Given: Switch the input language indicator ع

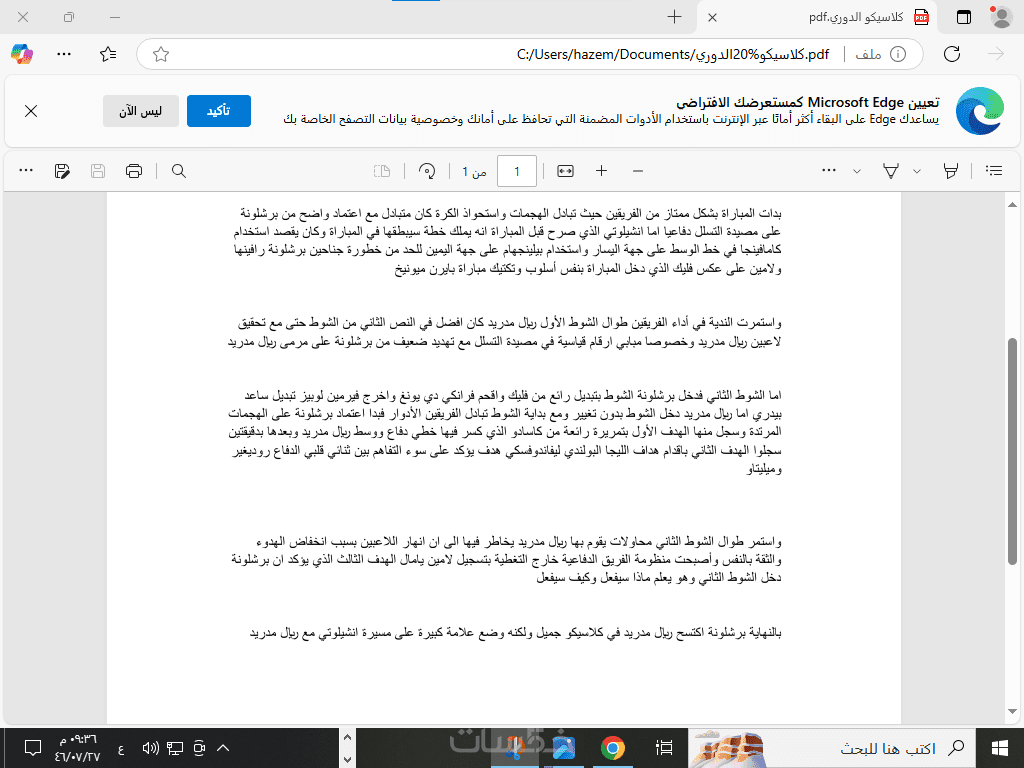Looking at the screenshot, I should (x=121, y=748).
